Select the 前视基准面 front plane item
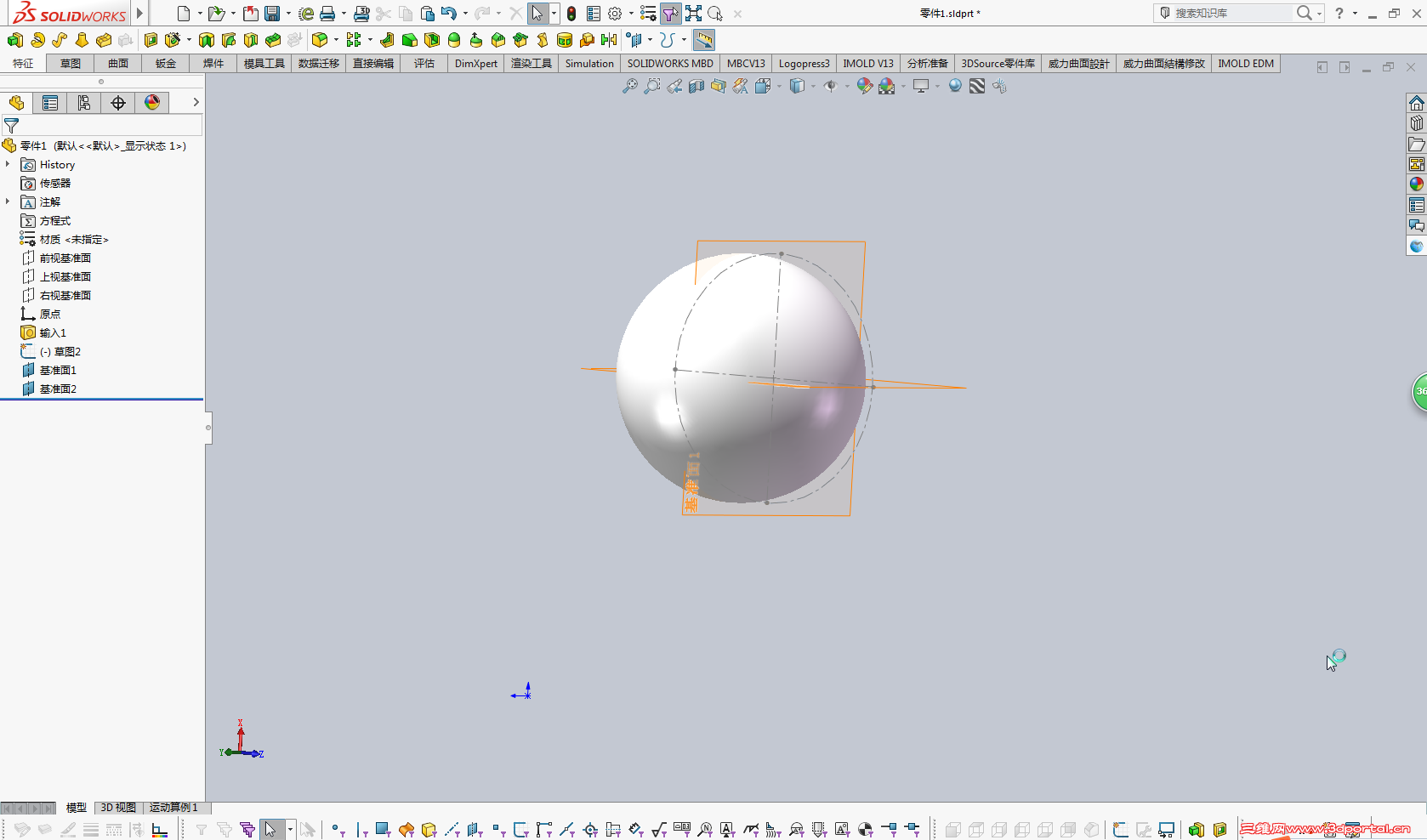The height and width of the screenshot is (840, 1427). 65,258
